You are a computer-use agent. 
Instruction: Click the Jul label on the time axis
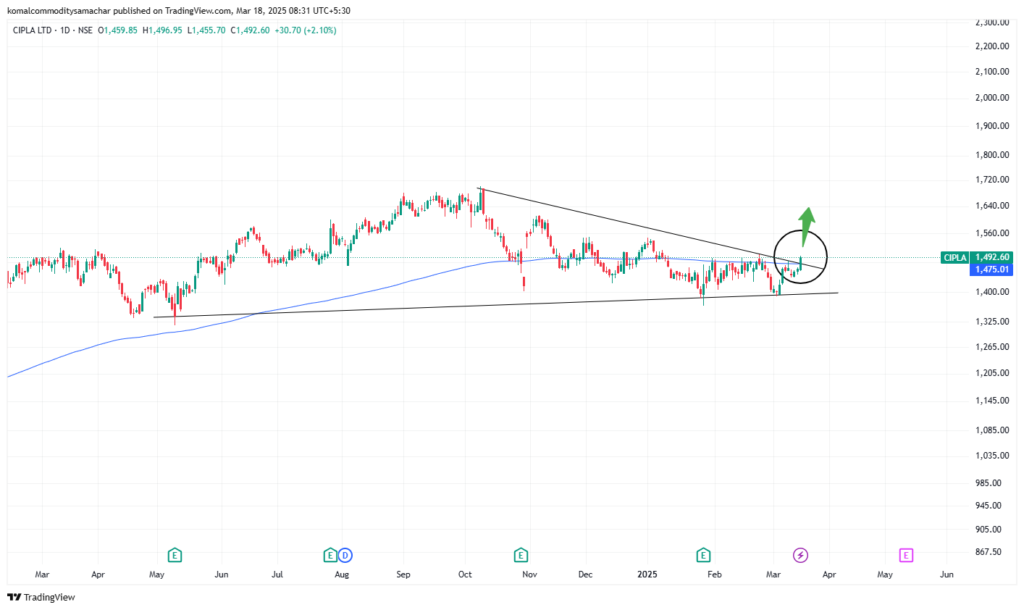tap(278, 575)
